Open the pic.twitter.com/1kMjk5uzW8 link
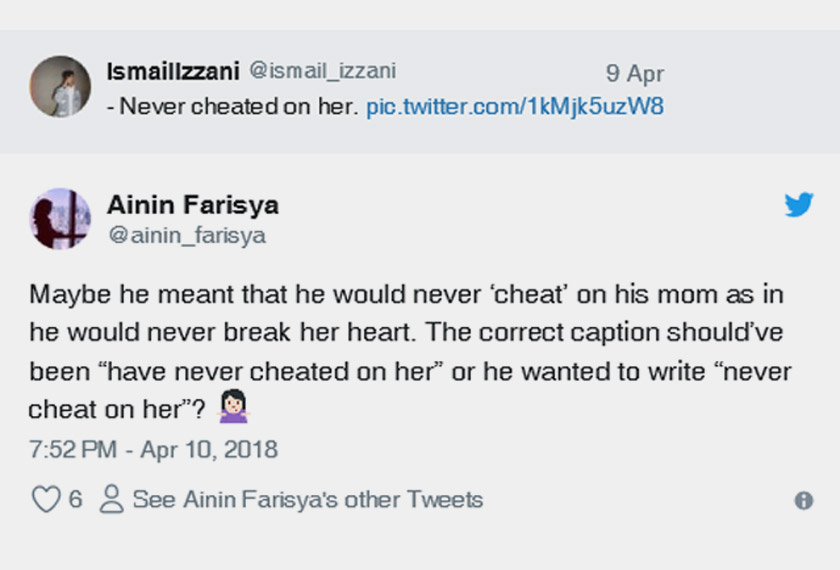The image size is (840, 570). (514, 106)
